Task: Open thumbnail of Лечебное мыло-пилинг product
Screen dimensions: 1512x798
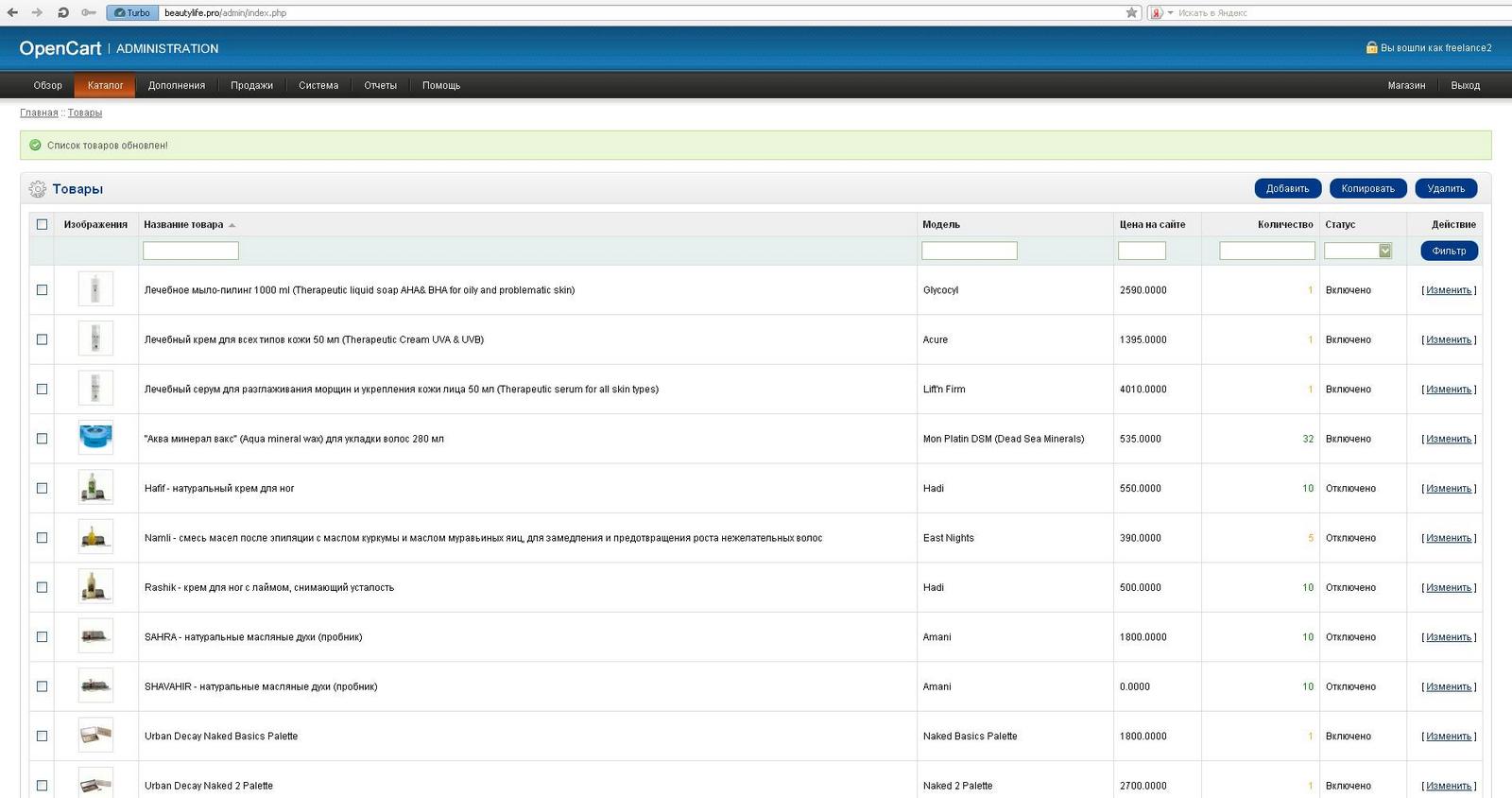Action: [x=95, y=289]
